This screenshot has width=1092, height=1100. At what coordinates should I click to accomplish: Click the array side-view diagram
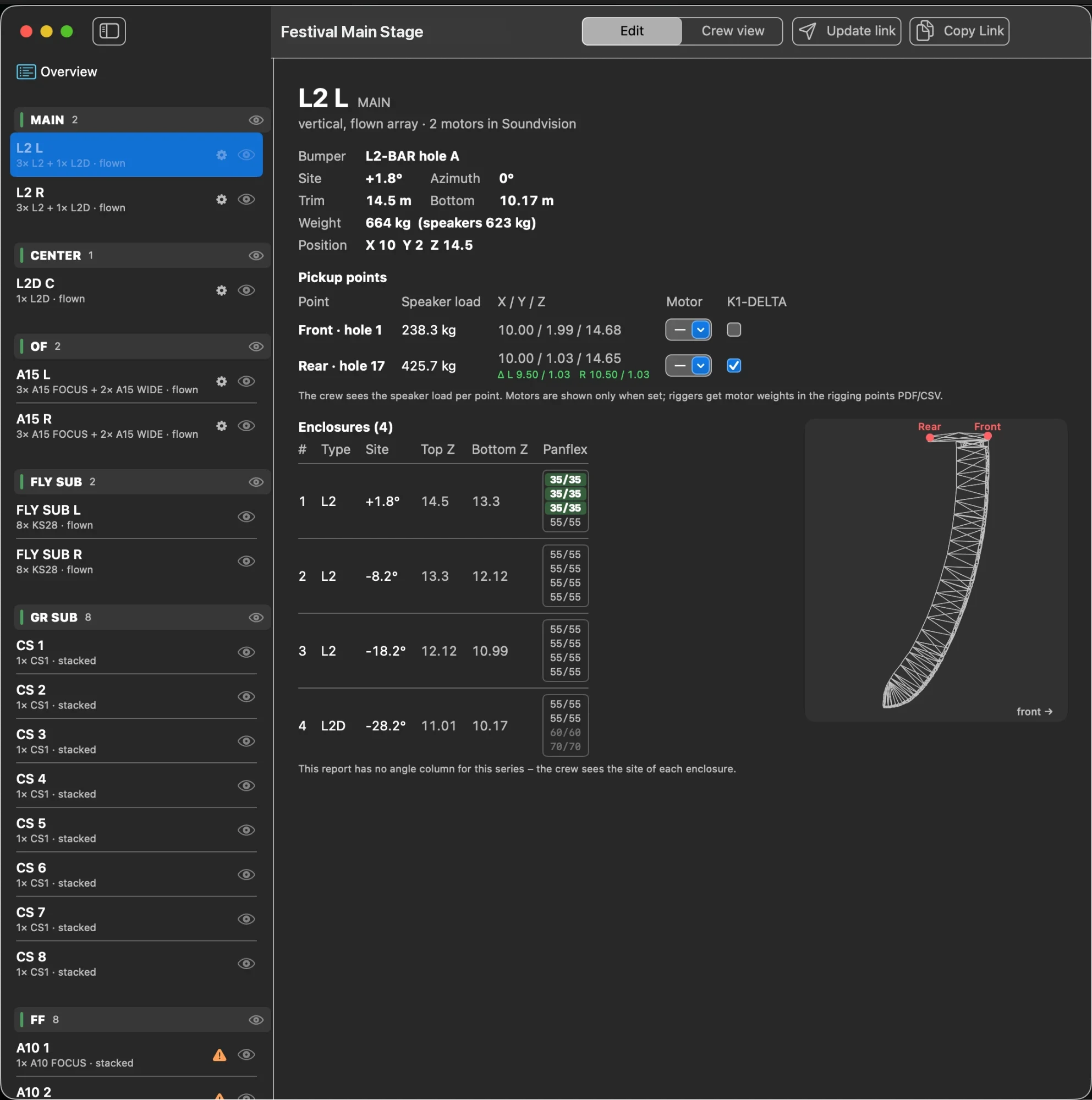point(935,570)
